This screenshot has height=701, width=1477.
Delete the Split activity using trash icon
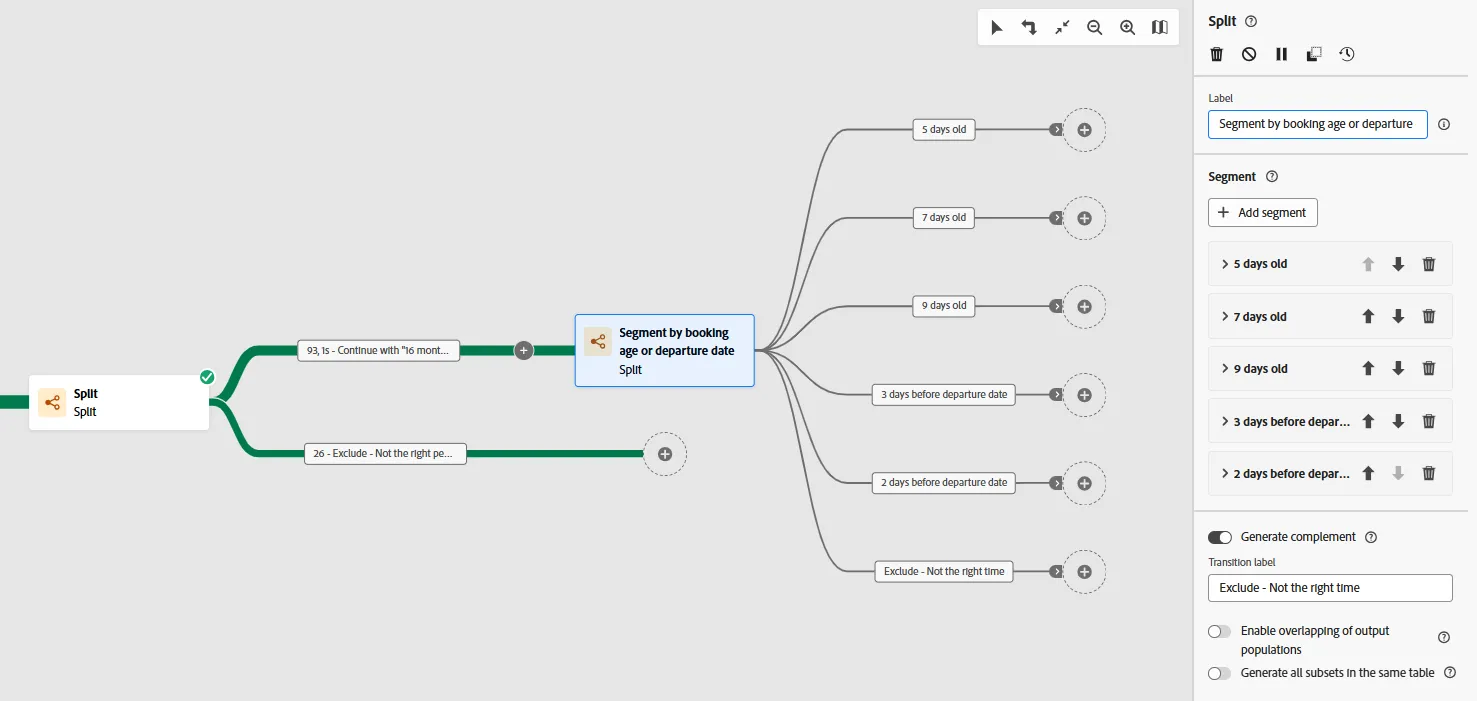point(1217,54)
